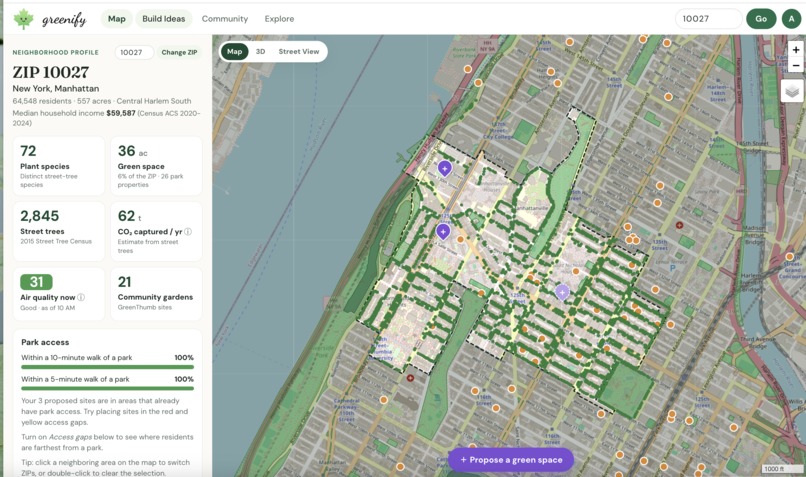806x477 pixels.
Task: Switch the map to 3D view
Action: click(261, 51)
